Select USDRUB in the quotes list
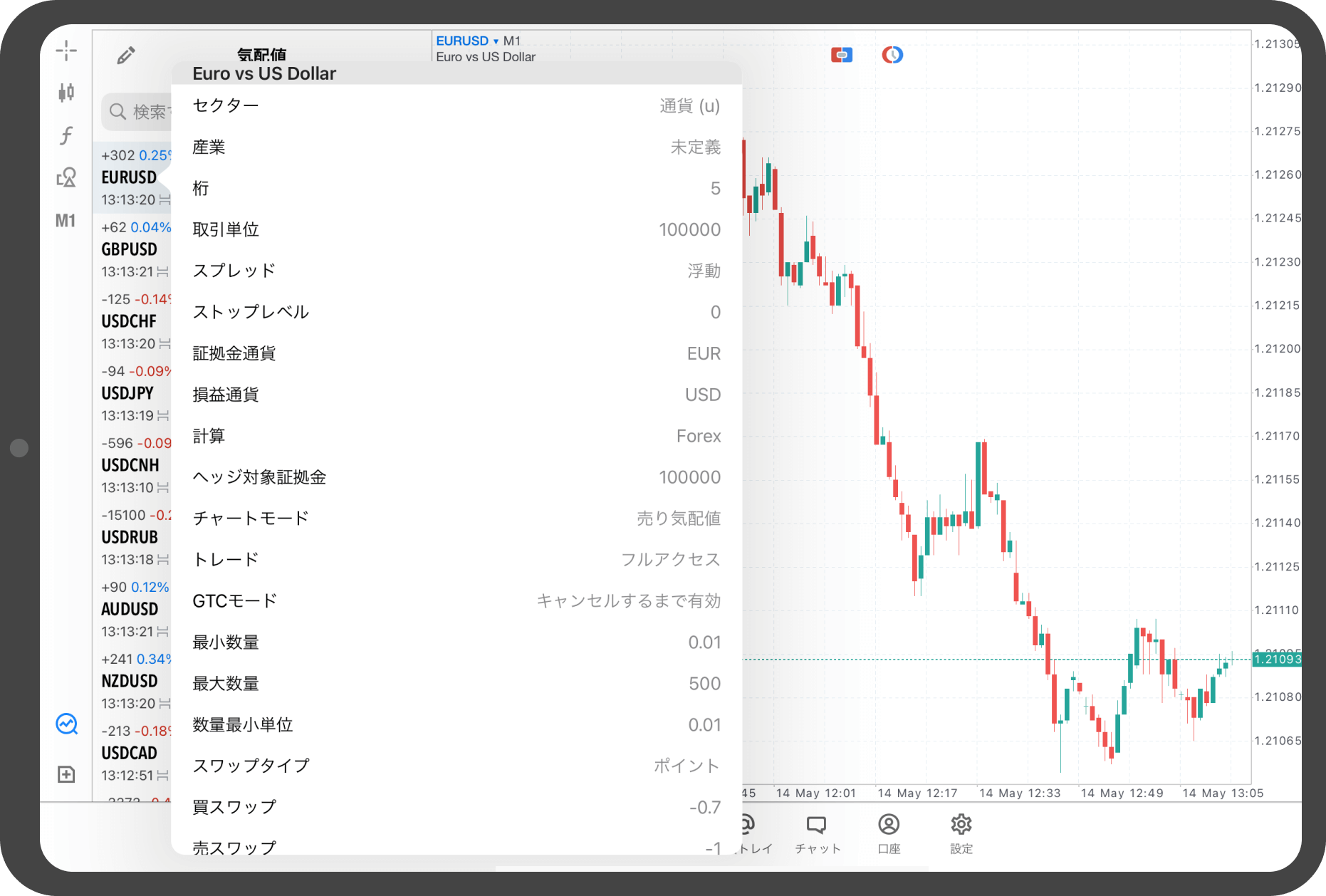Image resolution: width=1326 pixels, height=896 pixels. tap(132, 537)
